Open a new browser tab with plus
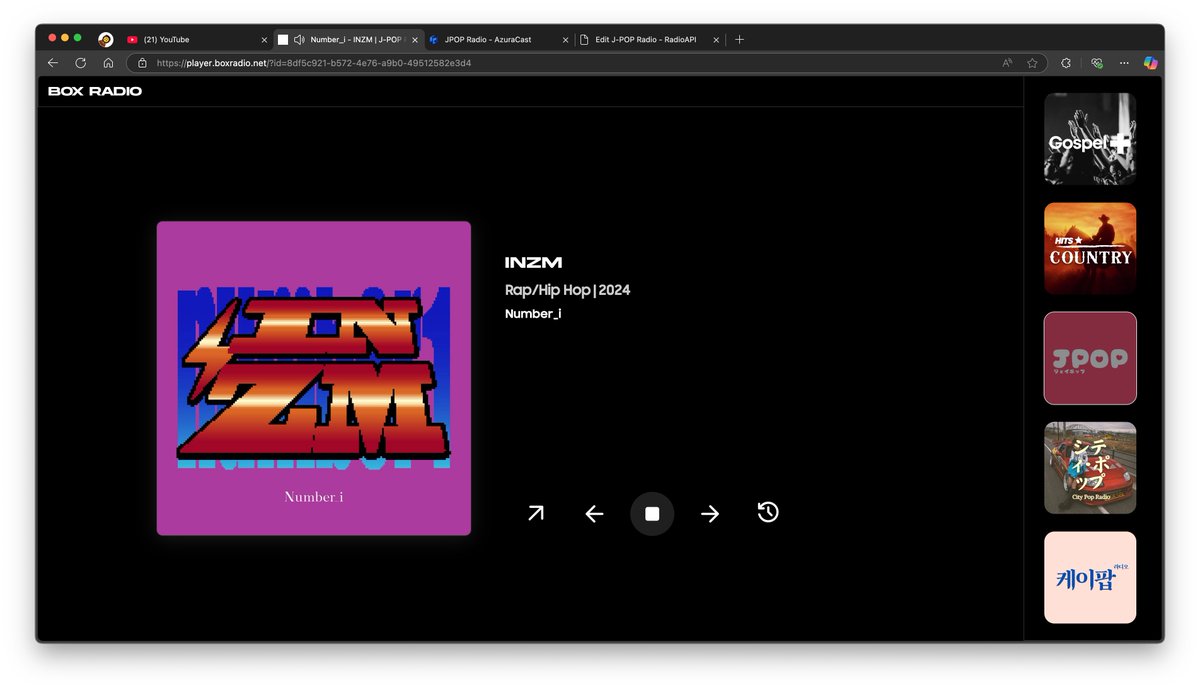Image resolution: width=1200 pixels, height=690 pixels. pos(739,40)
